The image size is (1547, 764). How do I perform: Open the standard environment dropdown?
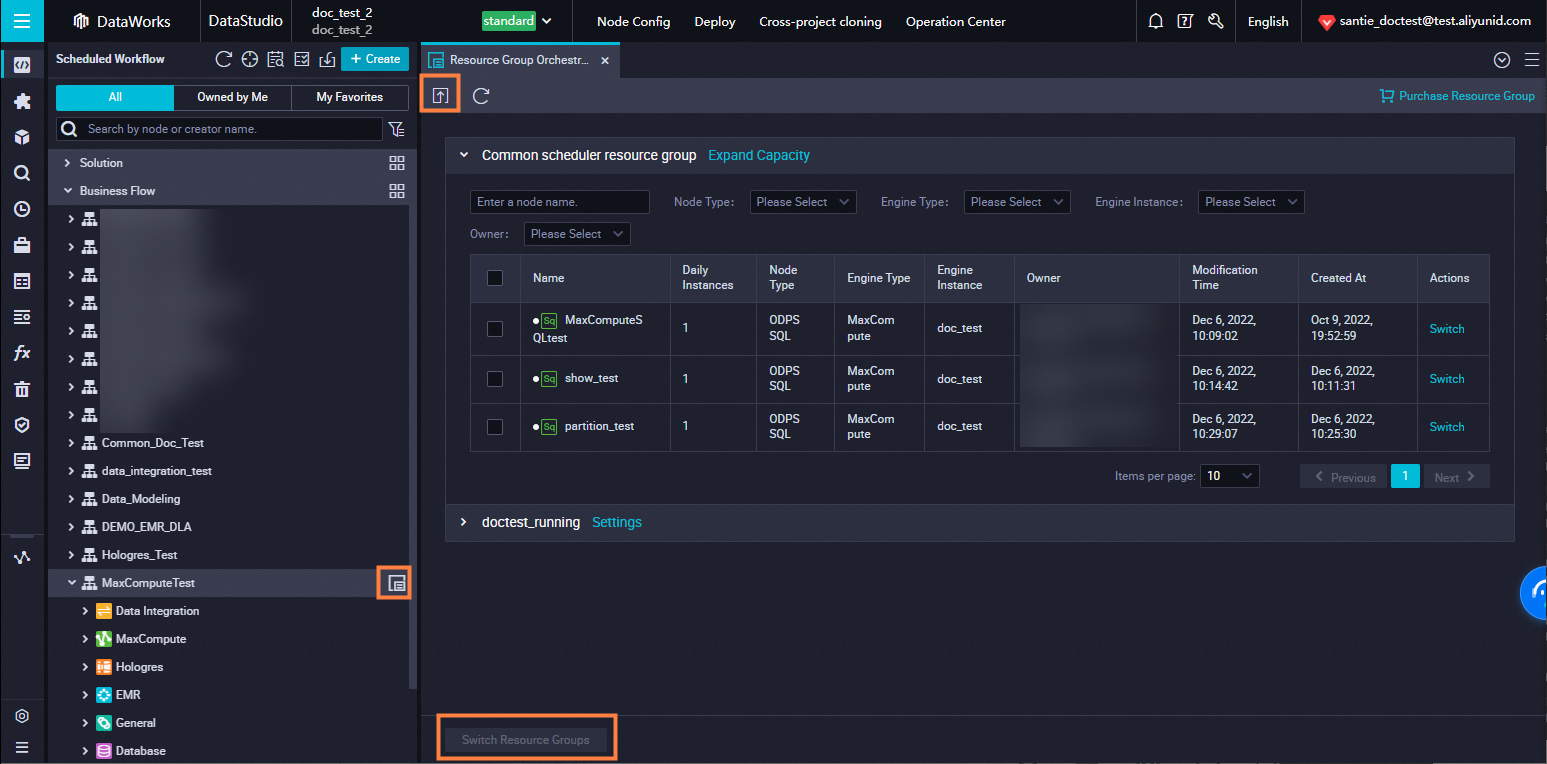pyautogui.click(x=517, y=21)
